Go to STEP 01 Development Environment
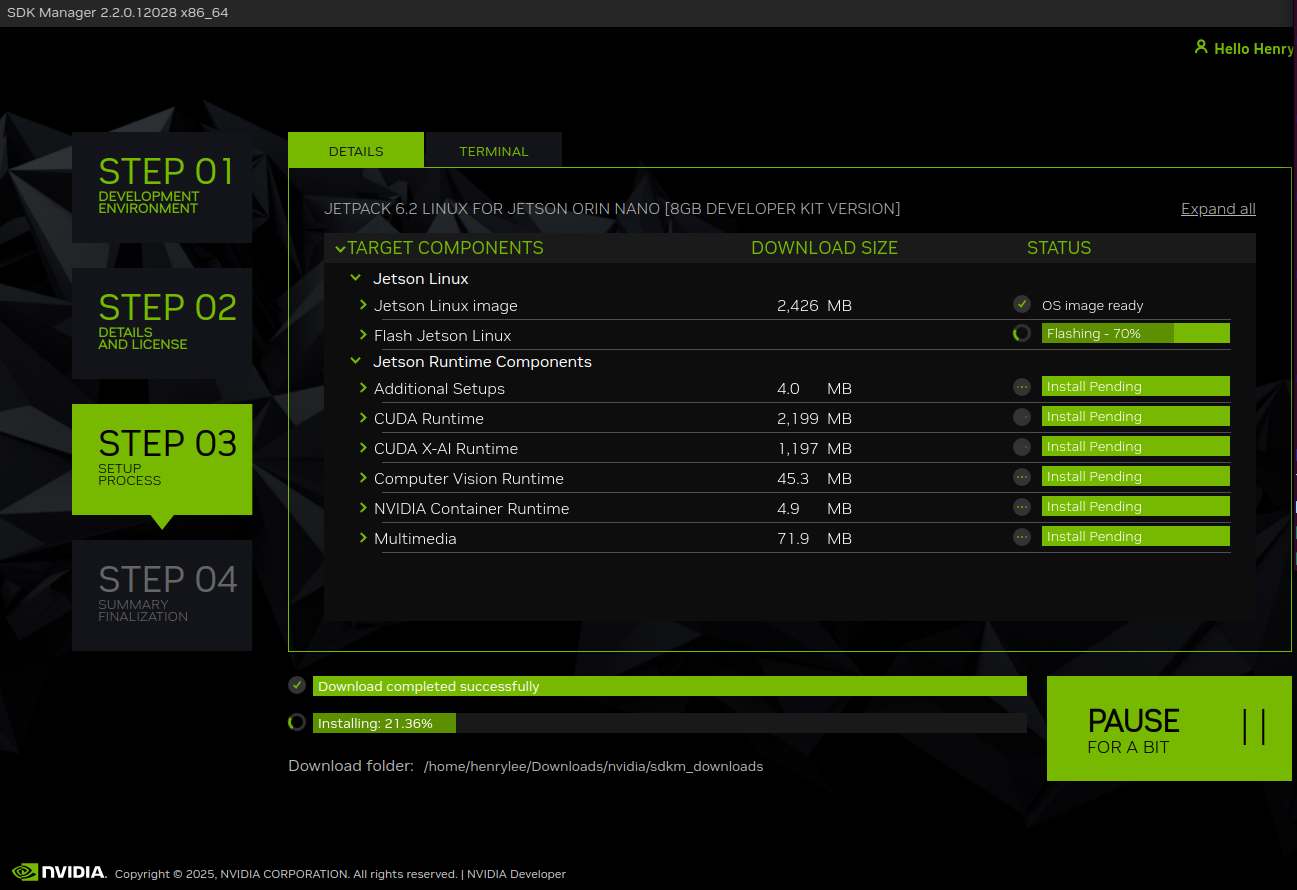The height and width of the screenshot is (890, 1297). [x=162, y=187]
